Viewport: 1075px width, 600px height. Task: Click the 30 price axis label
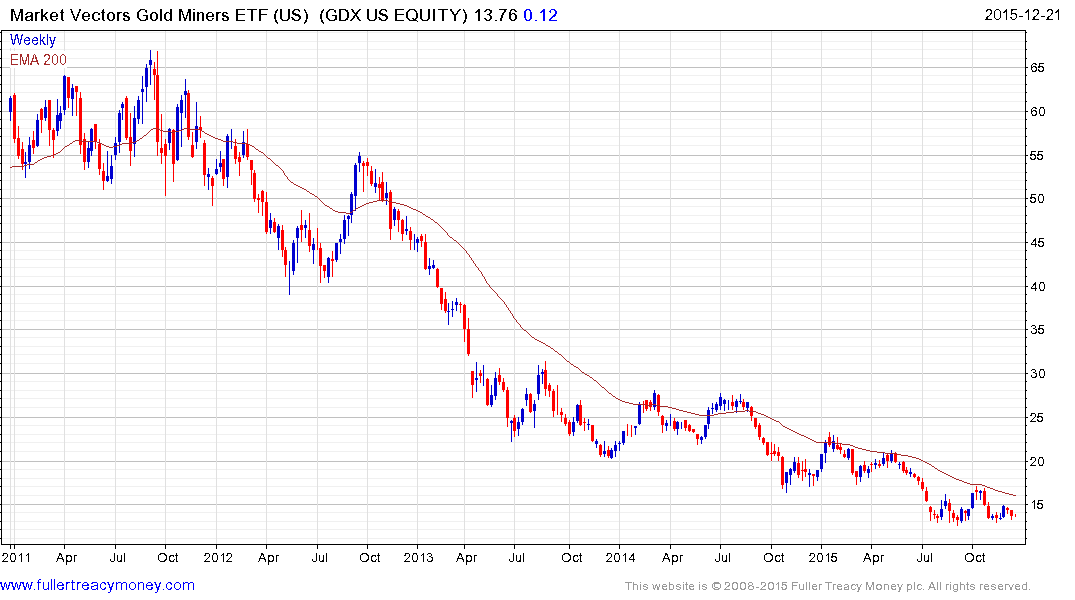[1037, 374]
